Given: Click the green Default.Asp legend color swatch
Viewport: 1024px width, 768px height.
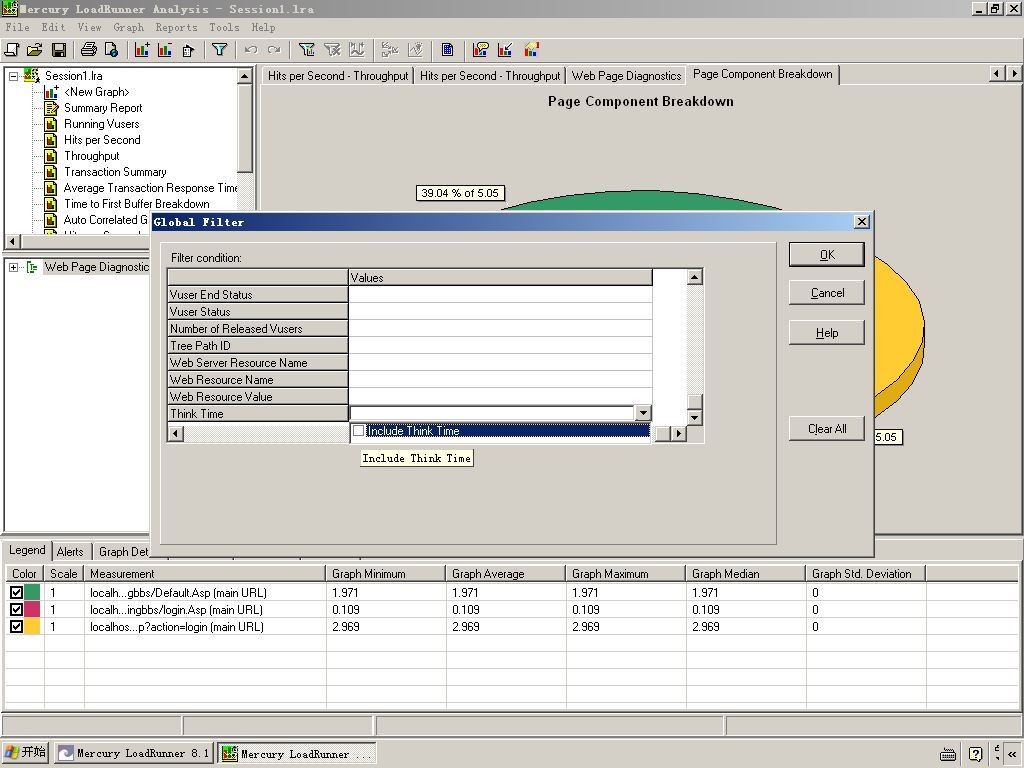Looking at the screenshot, I should (x=33, y=593).
